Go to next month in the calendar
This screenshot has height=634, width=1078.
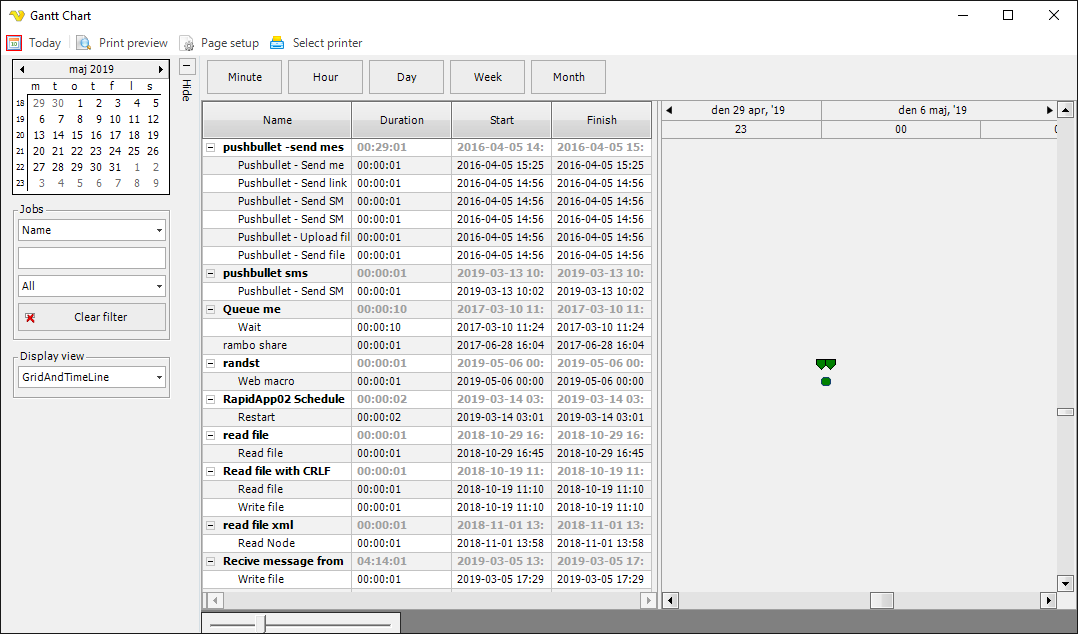pyautogui.click(x=161, y=68)
